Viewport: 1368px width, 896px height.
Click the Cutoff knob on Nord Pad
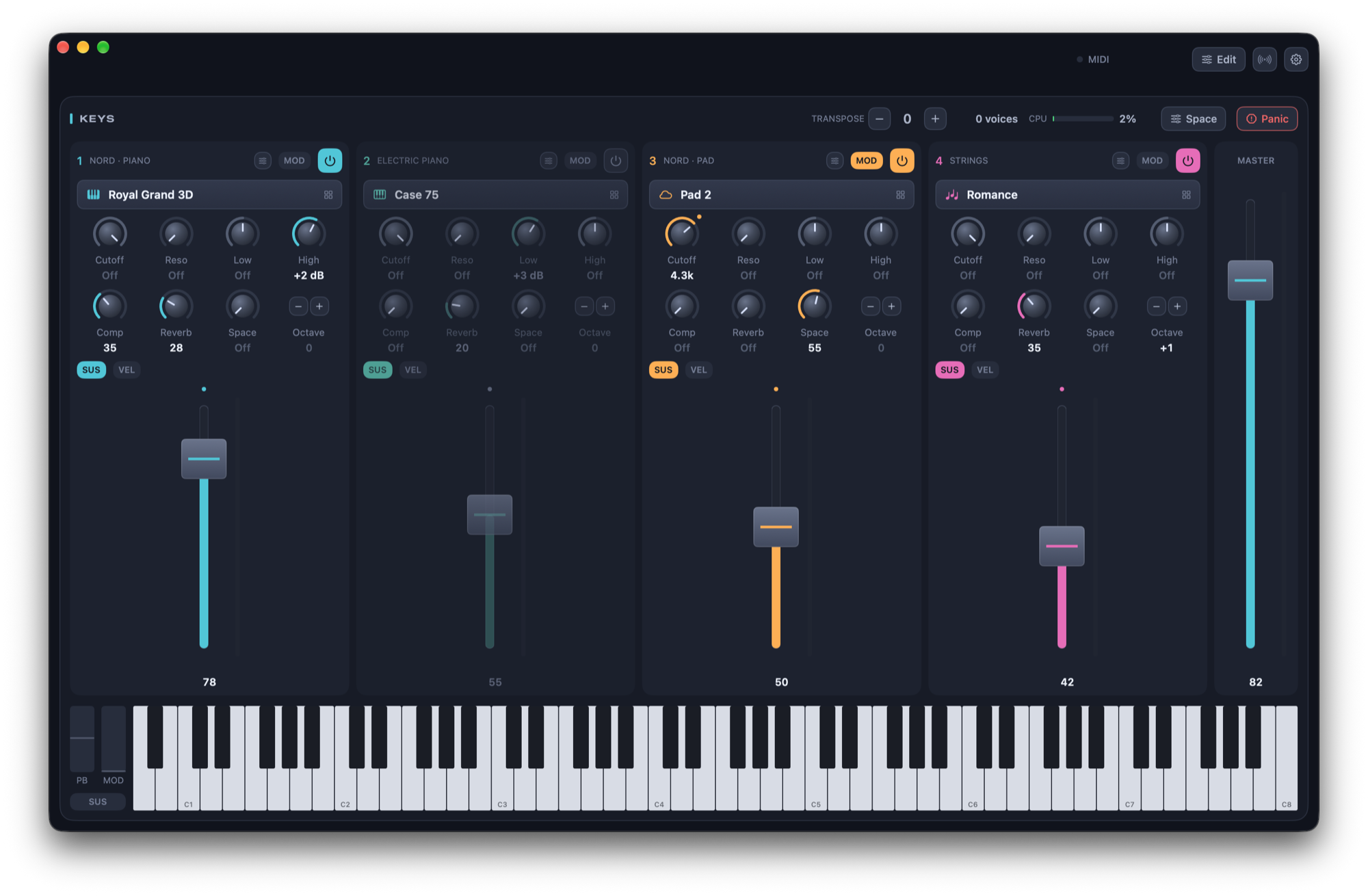pos(682,234)
